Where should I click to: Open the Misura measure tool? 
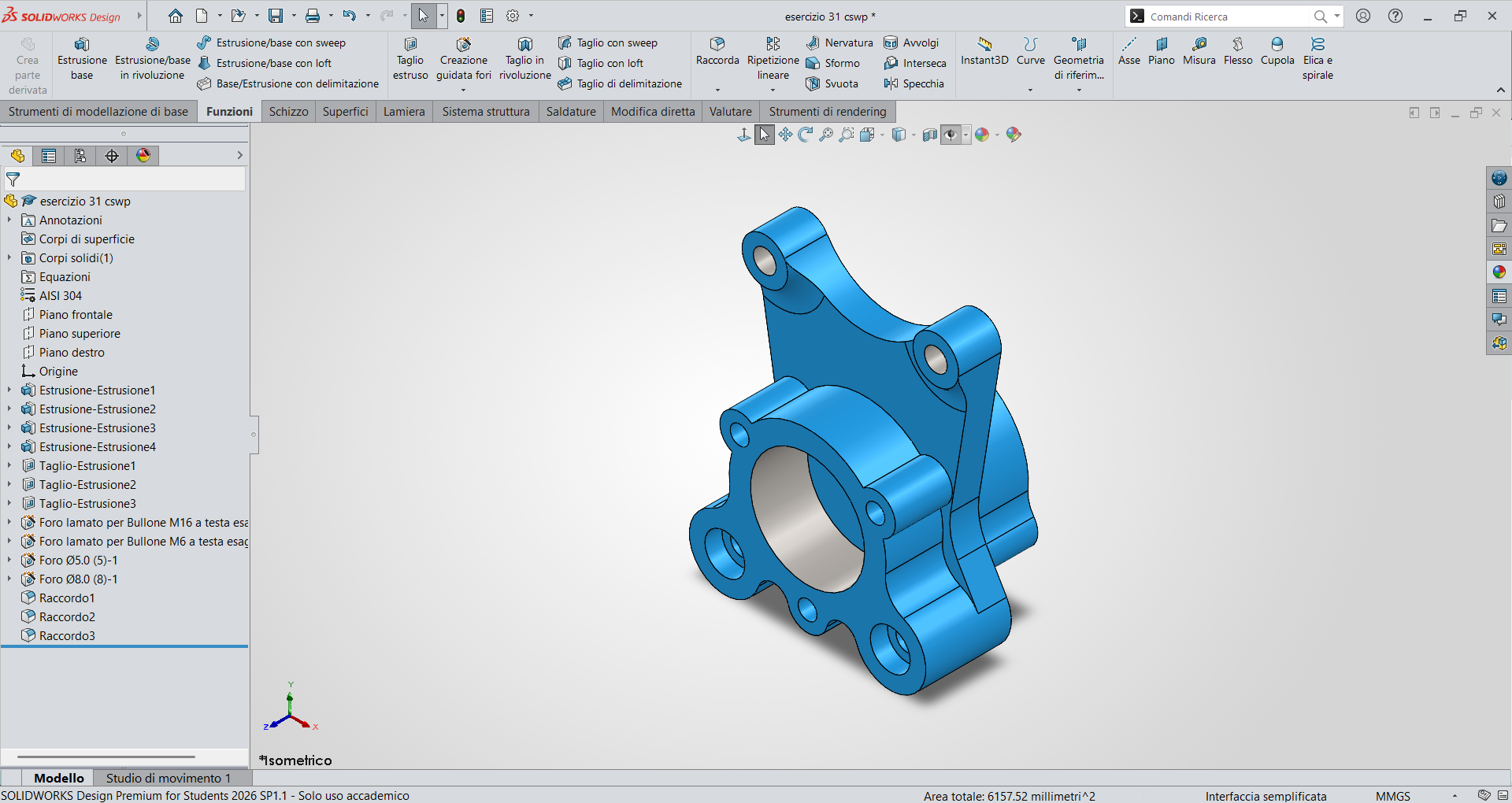(1199, 51)
